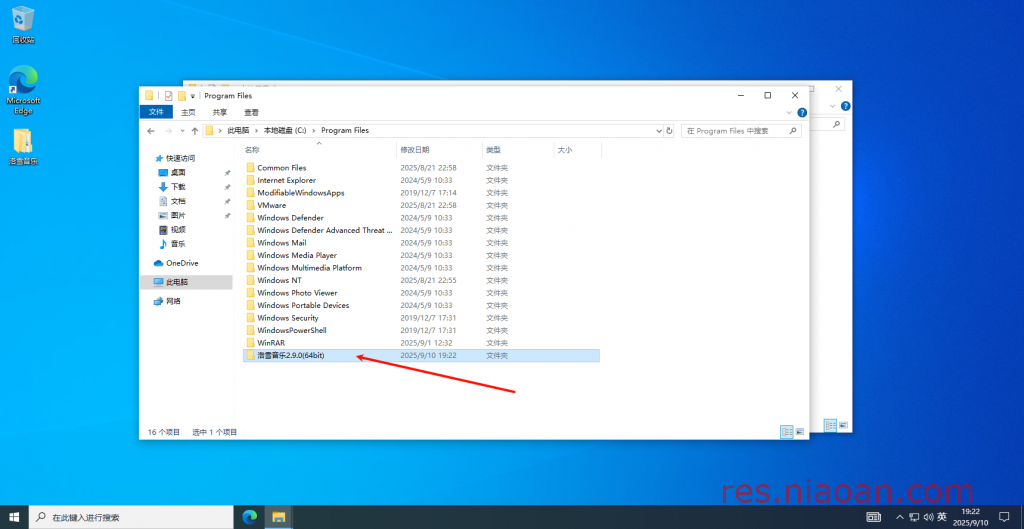Click the File Explorer taskbar icon
The height and width of the screenshot is (529, 1024).
tap(279, 517)
